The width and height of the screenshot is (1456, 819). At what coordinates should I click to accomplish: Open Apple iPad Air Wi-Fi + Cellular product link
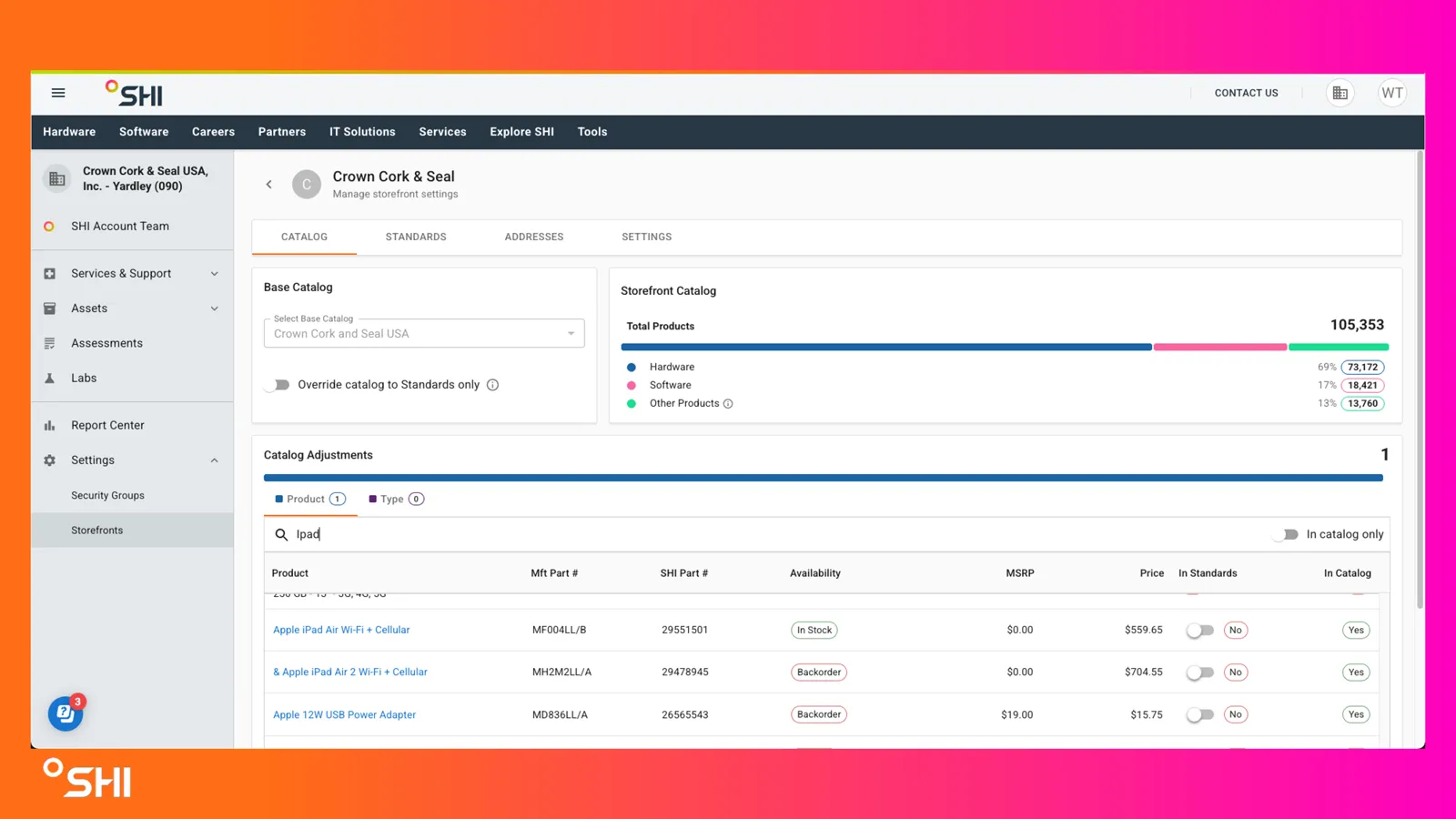[341, 631]
